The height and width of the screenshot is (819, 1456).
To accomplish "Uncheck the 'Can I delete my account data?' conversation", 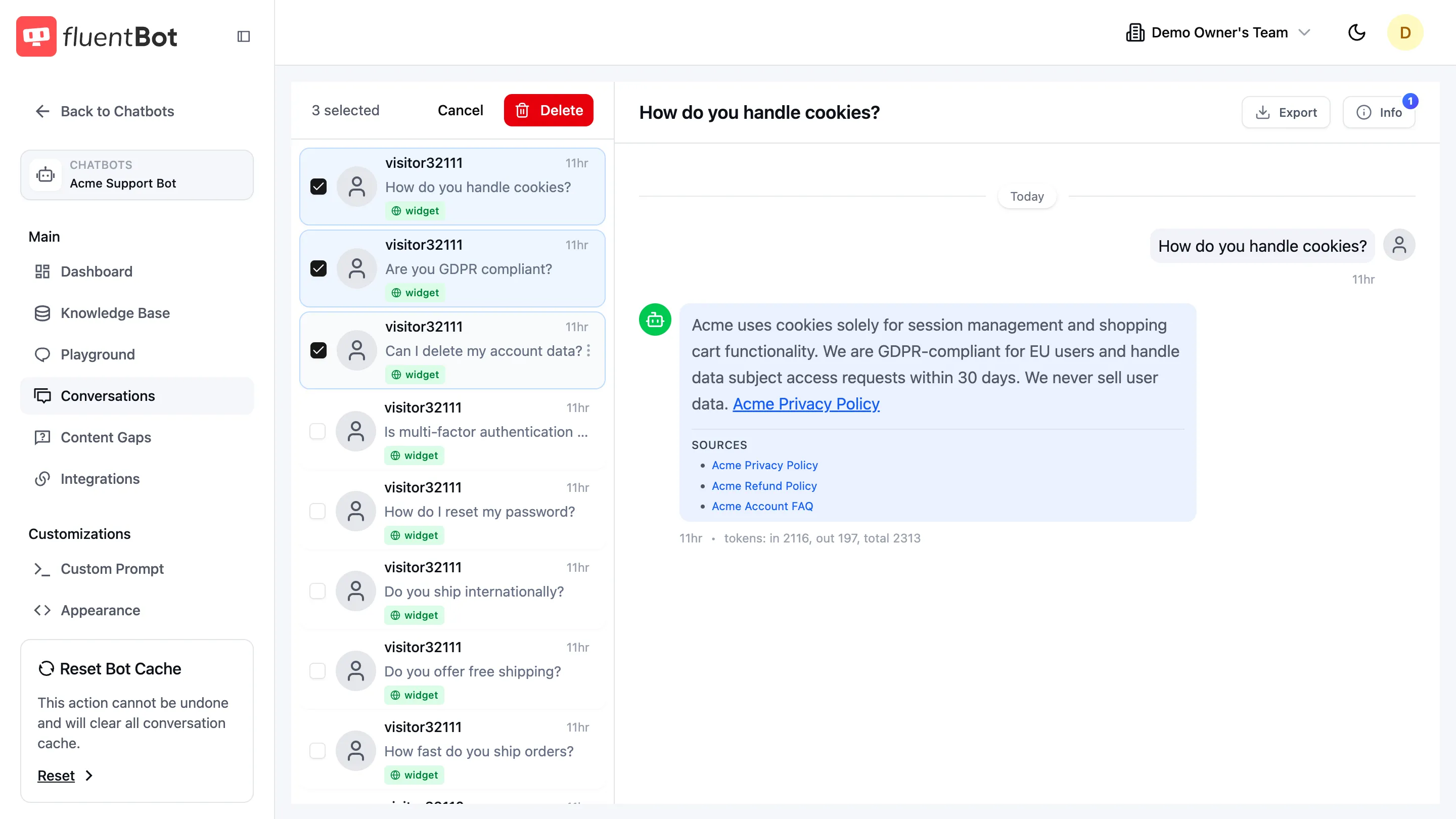I will point(319,350).
